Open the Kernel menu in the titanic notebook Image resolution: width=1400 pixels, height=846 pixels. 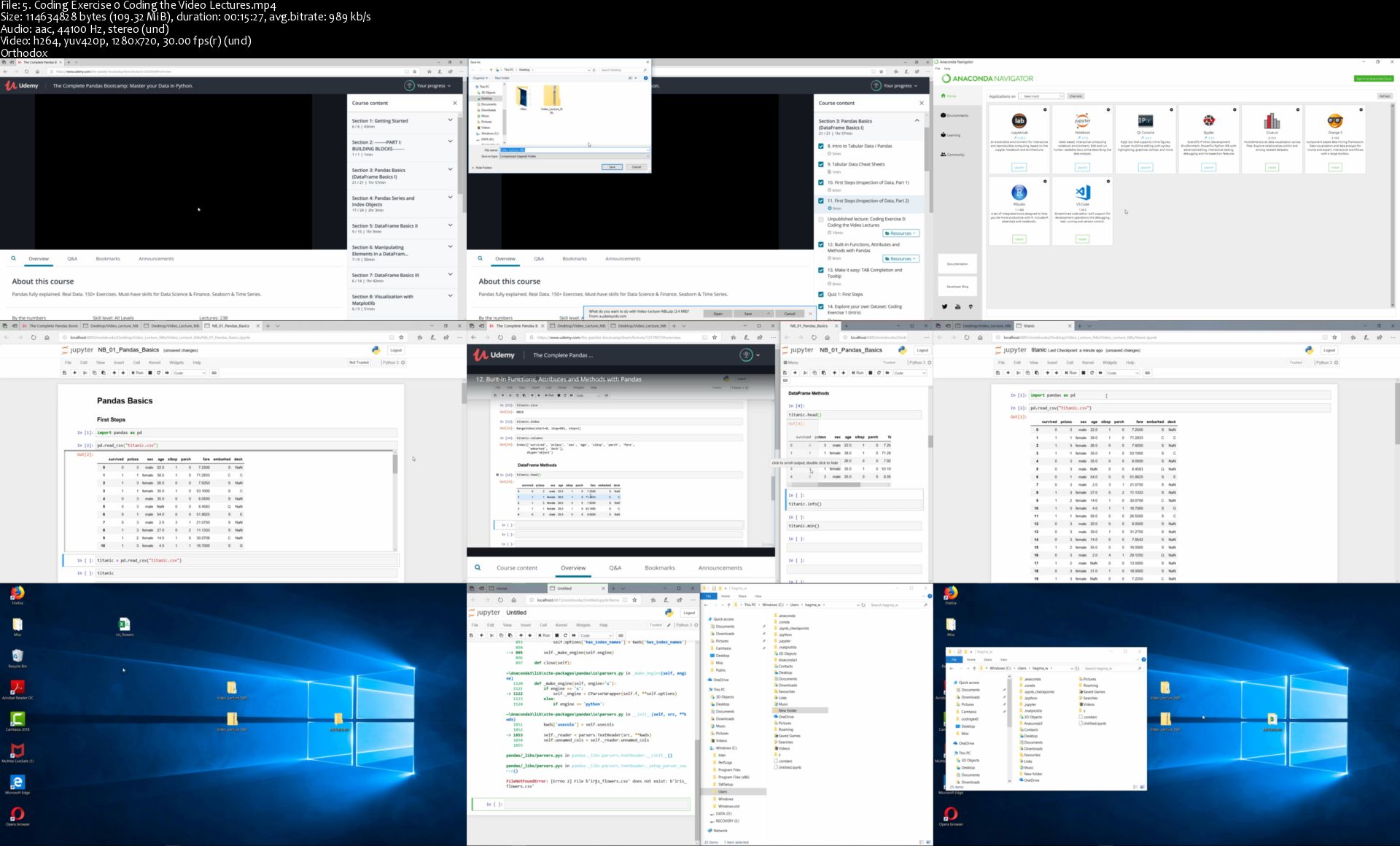point(1088,362)
